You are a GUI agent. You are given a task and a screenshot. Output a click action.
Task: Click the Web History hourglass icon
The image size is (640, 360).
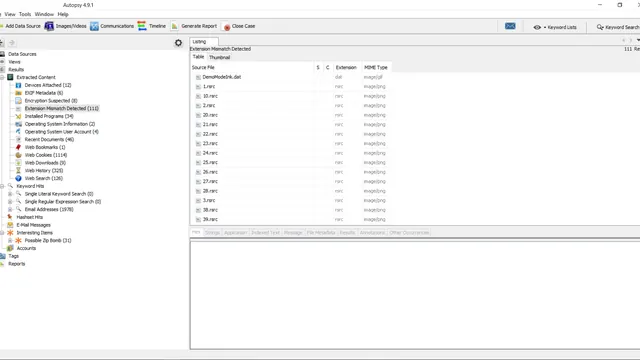(18, 171)
